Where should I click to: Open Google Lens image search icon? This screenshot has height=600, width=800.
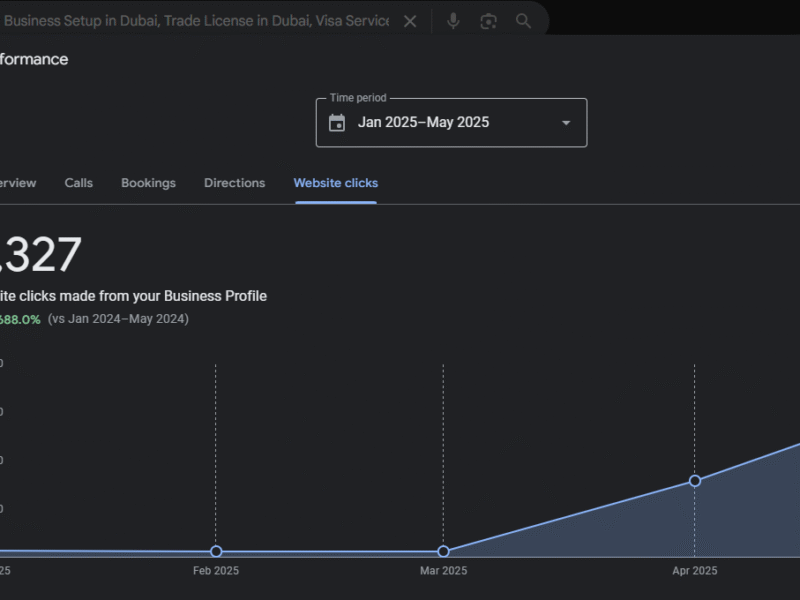[x=488, y=21]
